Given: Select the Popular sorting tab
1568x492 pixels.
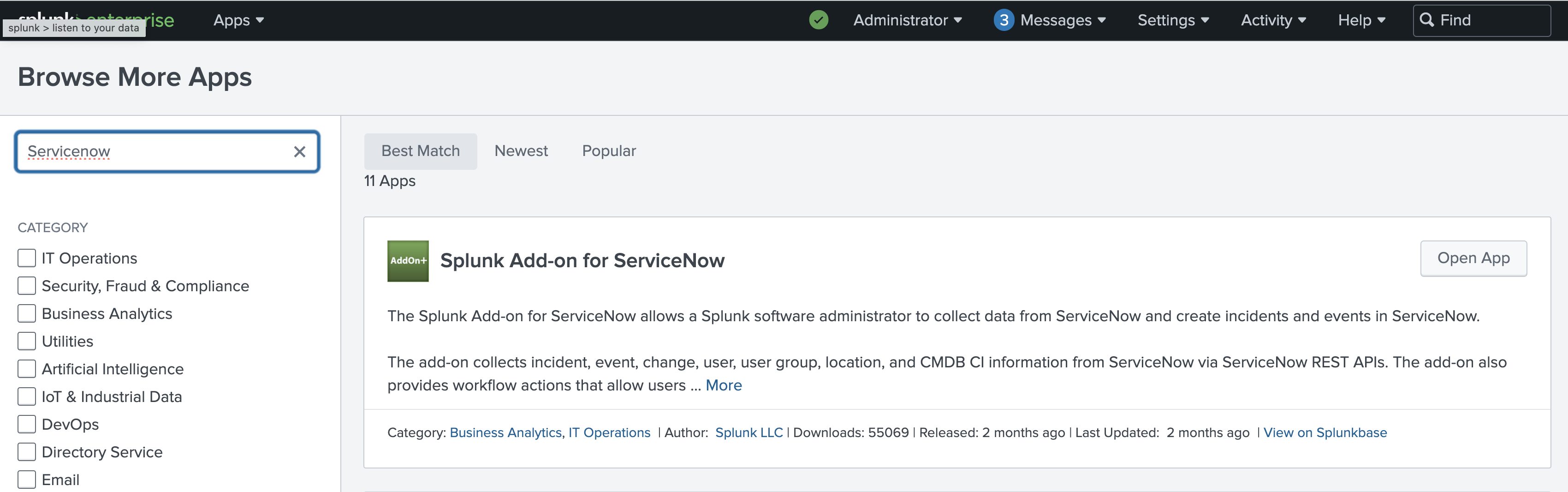Looking at the screenshot, I should click(608, 150).
